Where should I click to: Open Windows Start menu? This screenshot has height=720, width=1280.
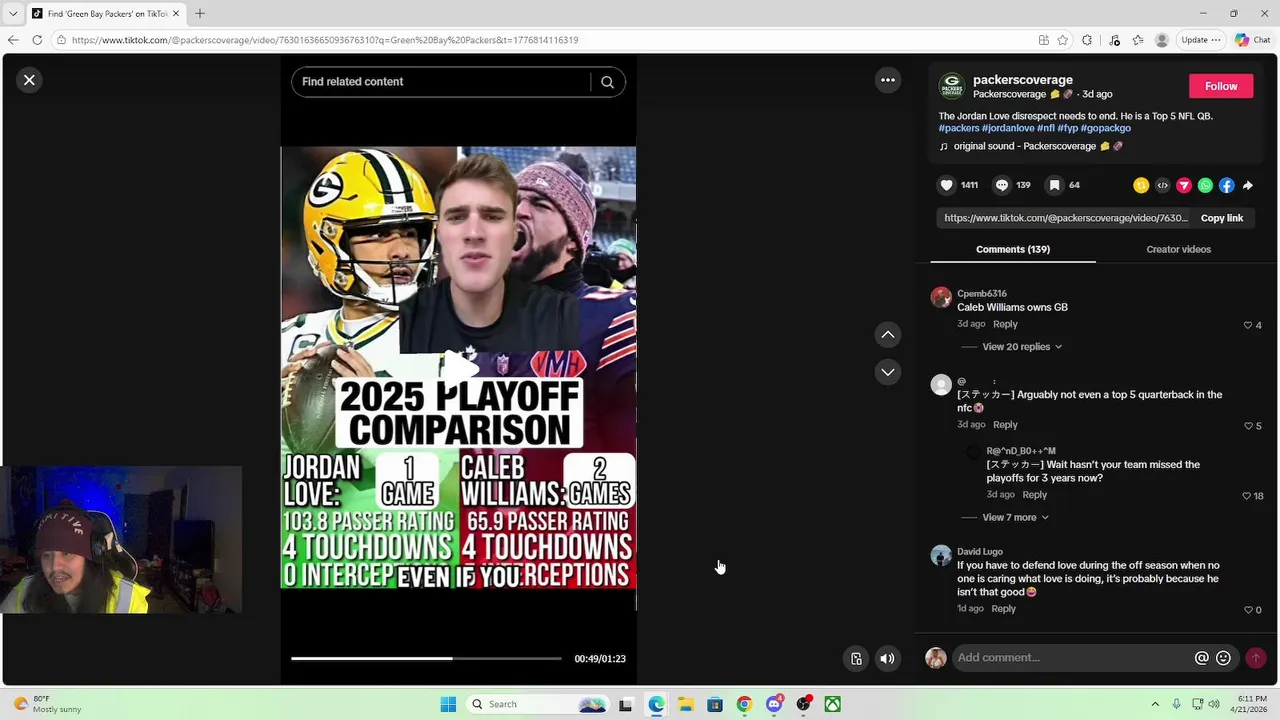(x=448, y=704)
